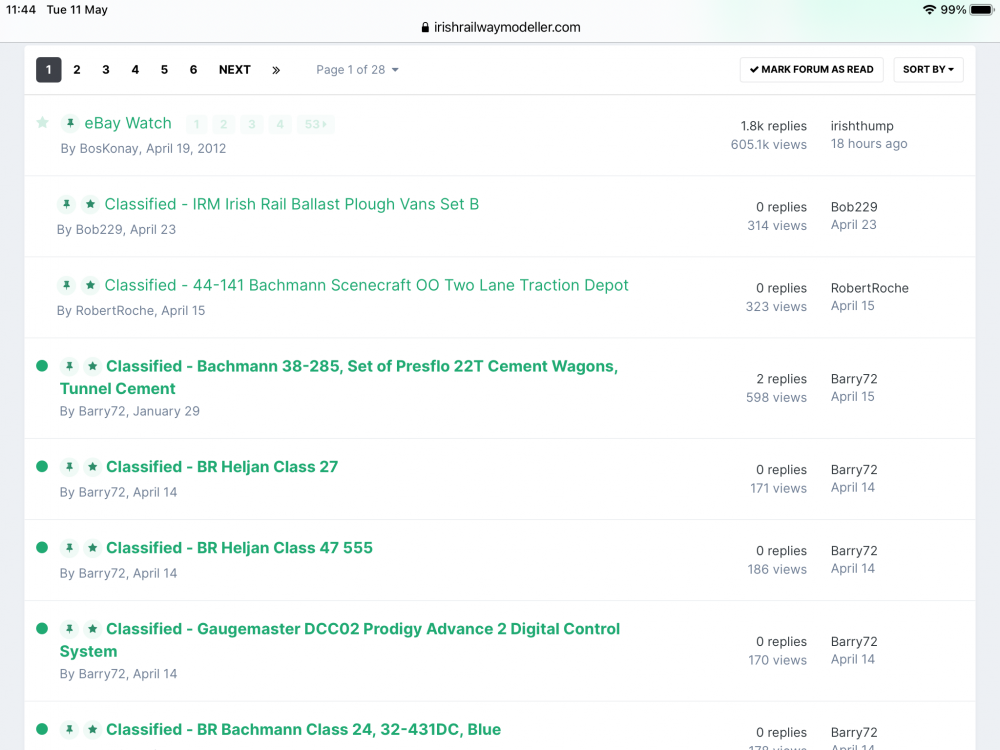This screenshot has width=1000, height=750.
Task: Click unread dot beside Presflo Cement Wagons topic
Action: (x=42, y=366)
